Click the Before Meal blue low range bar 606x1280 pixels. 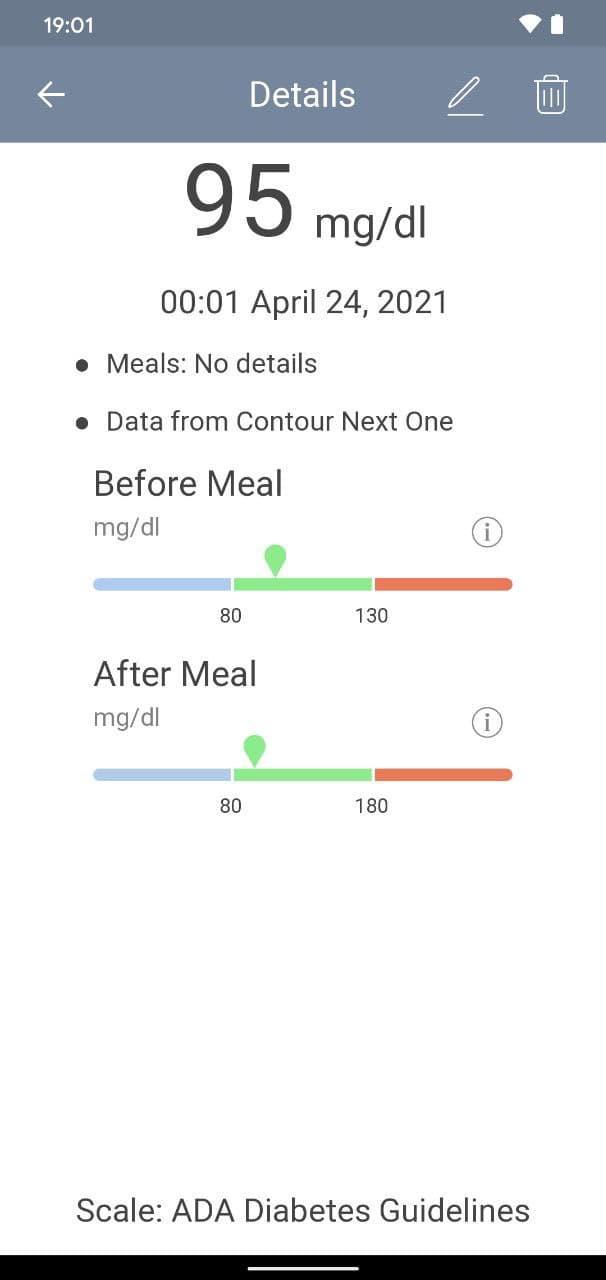click(162, 584)
